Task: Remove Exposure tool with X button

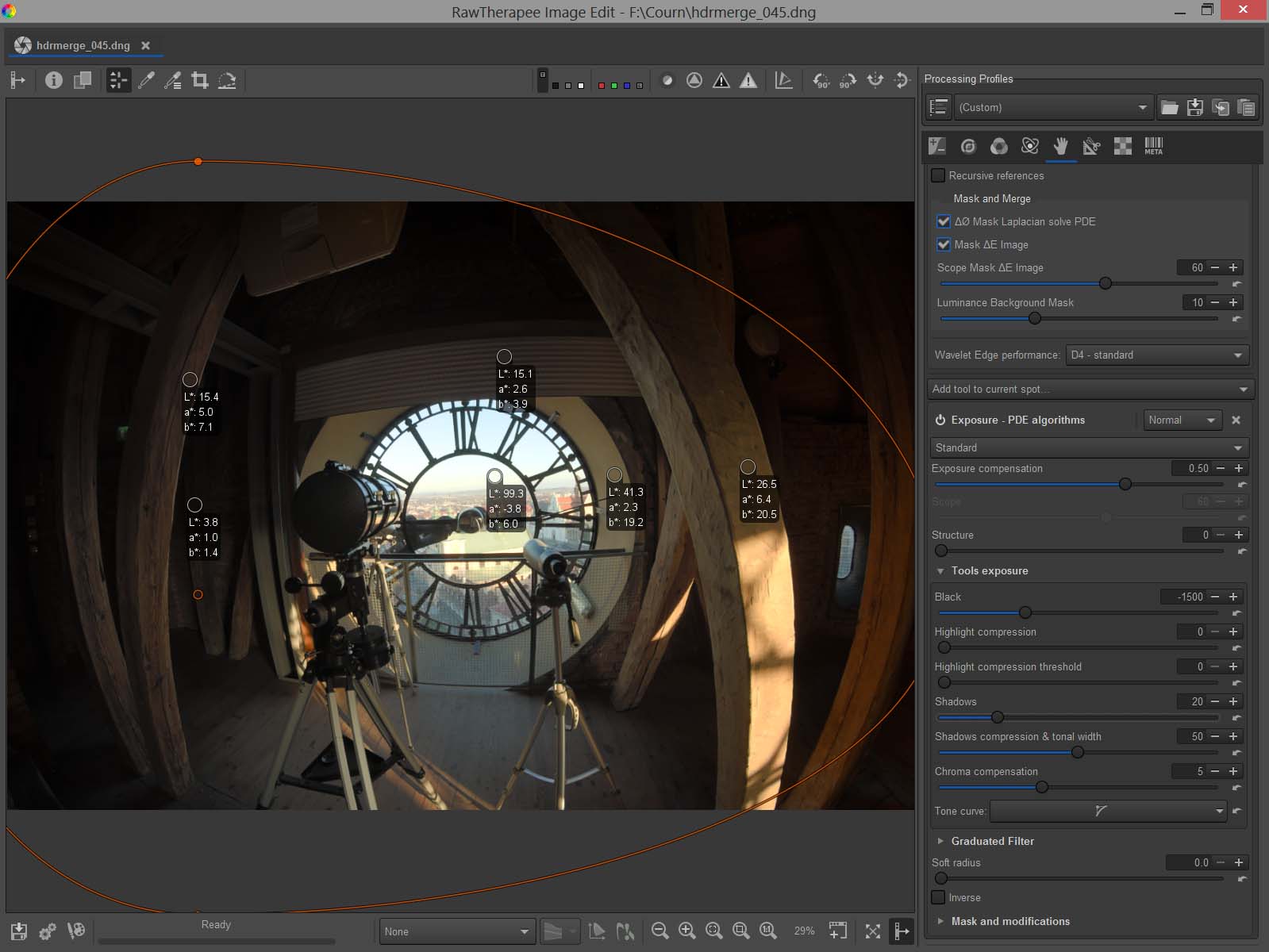Action: pos(1236,420)
